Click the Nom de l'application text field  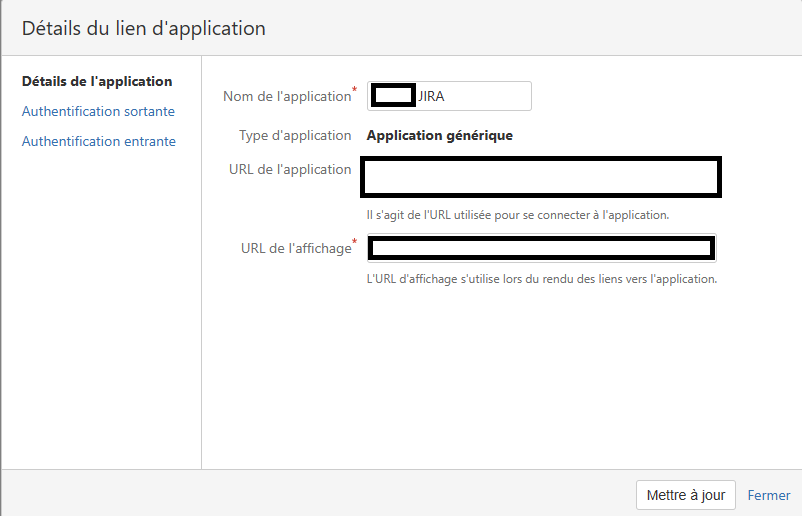click(449, 96)
